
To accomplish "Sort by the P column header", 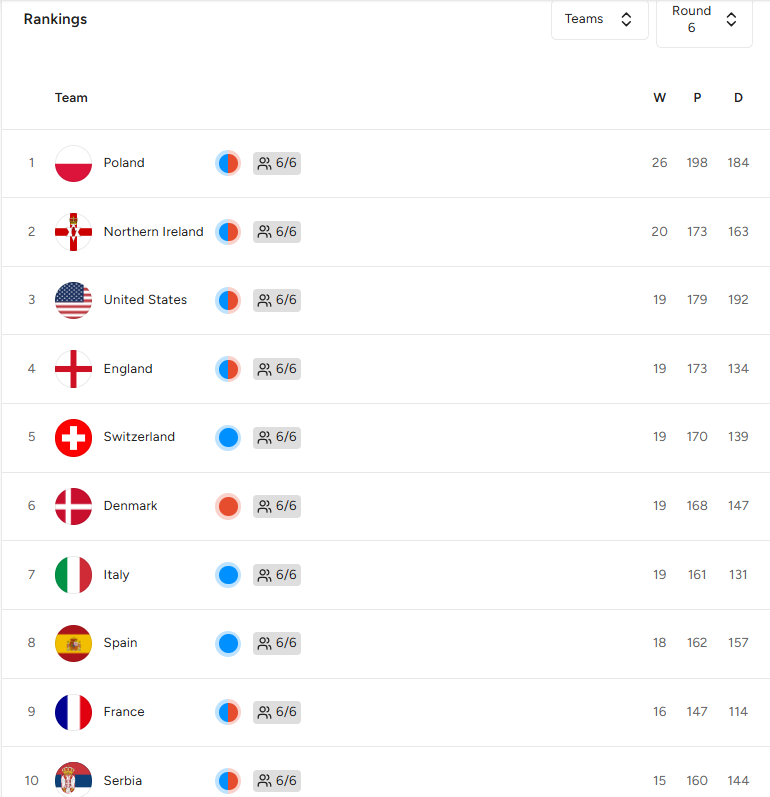I will tap(697, 98).
